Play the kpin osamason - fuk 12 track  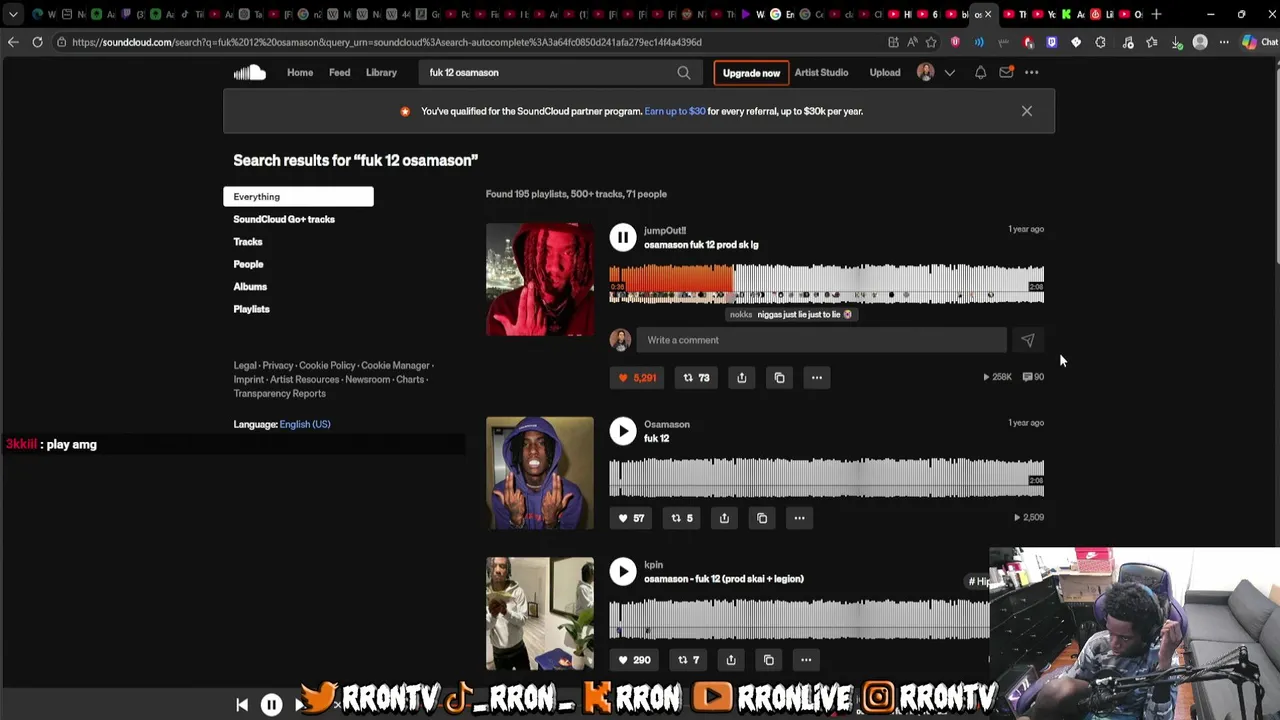tap(623, 571)
